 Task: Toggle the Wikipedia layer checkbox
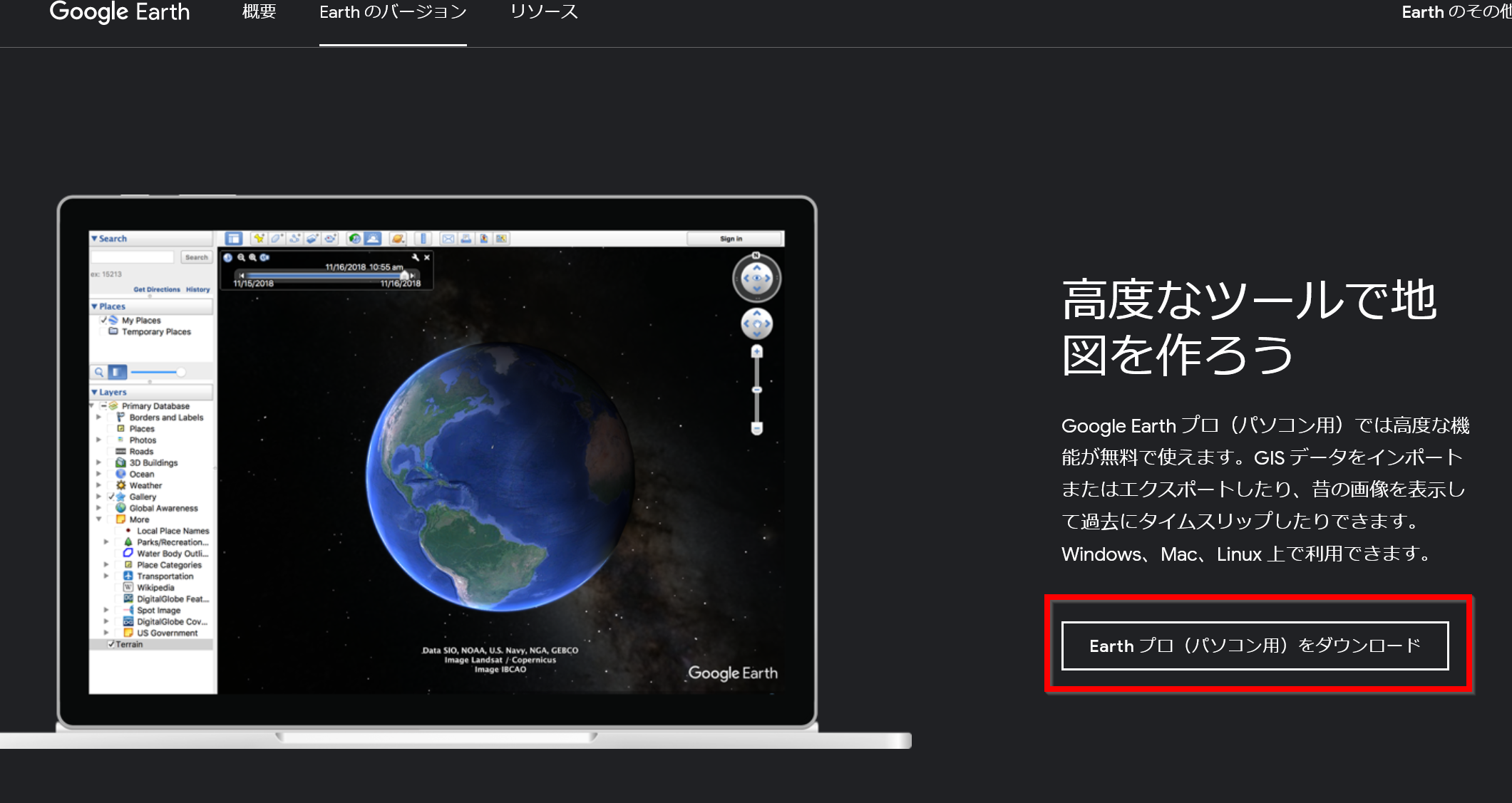tap(118, 588)
